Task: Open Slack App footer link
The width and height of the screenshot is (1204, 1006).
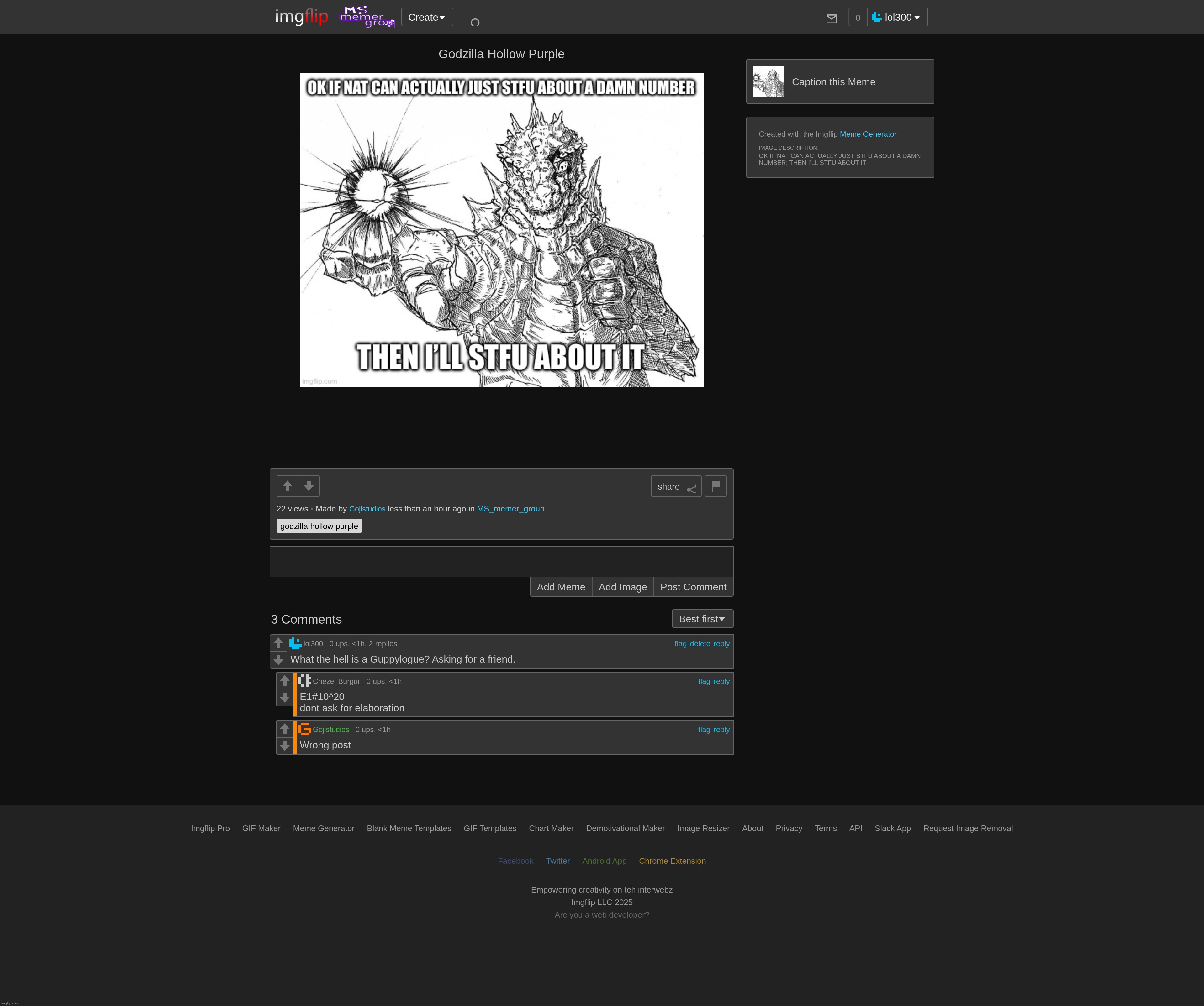Action: (893, 828)
